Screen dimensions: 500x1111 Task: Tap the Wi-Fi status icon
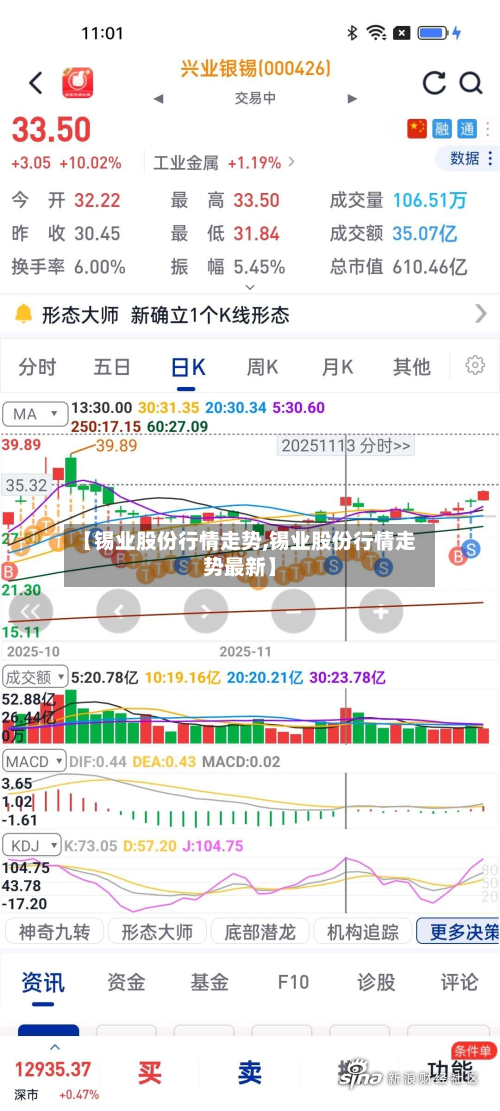[x=376, y=33]
